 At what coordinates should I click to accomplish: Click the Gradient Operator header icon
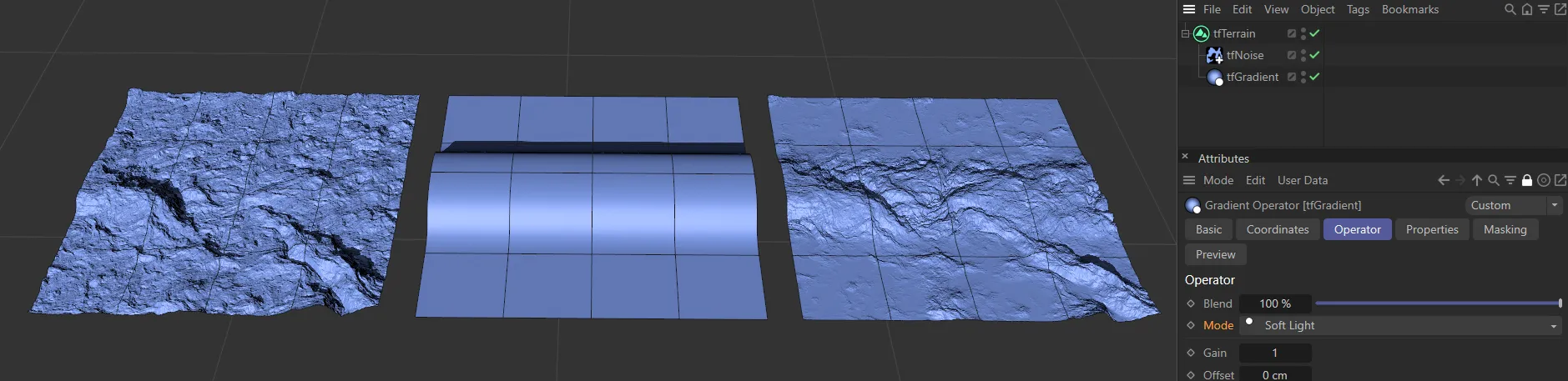tap(1193, 205)
